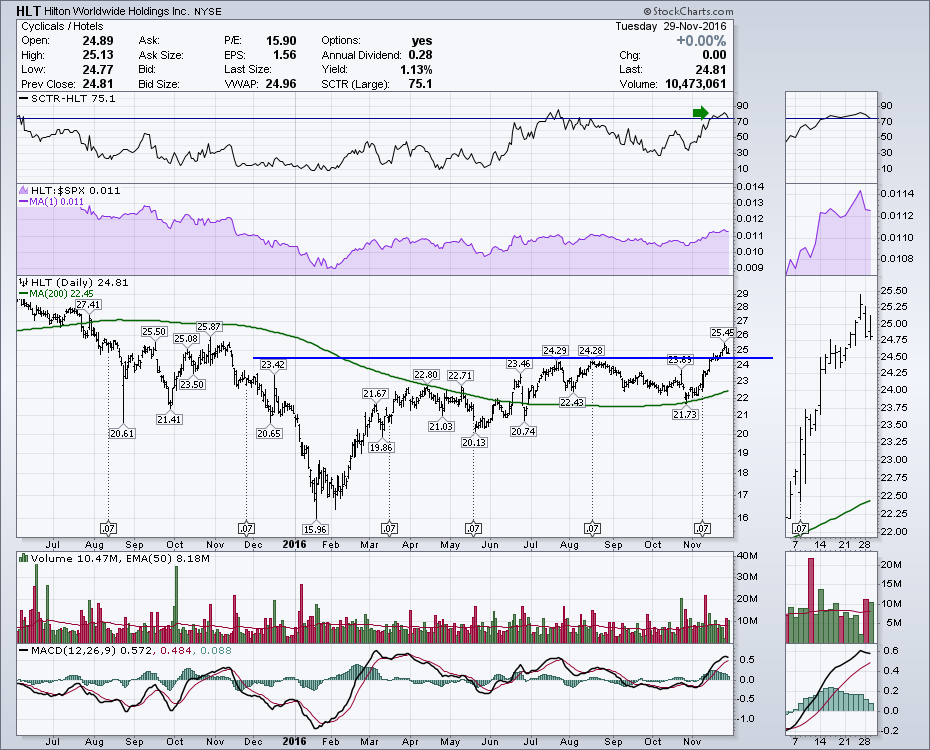
Task: Click the 25.45 high price label
Action: (x=723, y=331)
